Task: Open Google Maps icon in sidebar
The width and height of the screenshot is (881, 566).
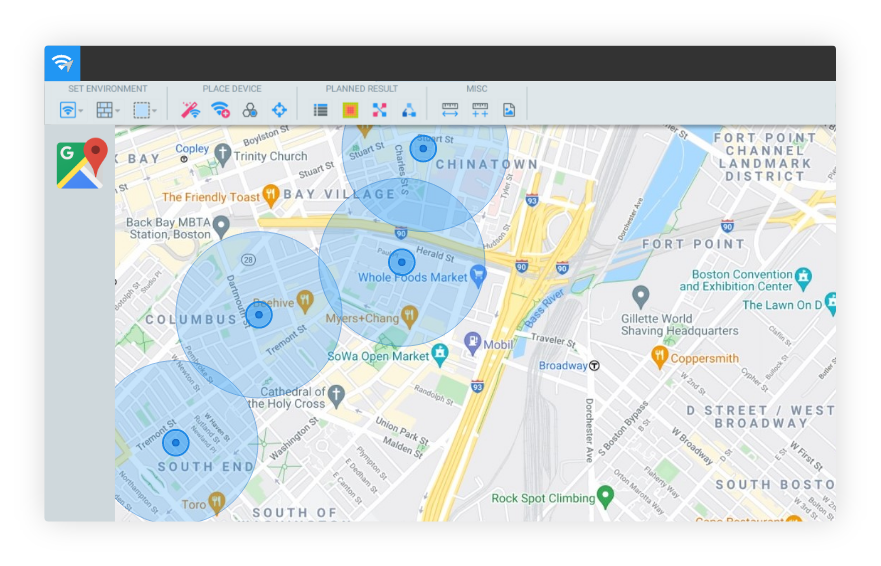Action: pos(81,164)
